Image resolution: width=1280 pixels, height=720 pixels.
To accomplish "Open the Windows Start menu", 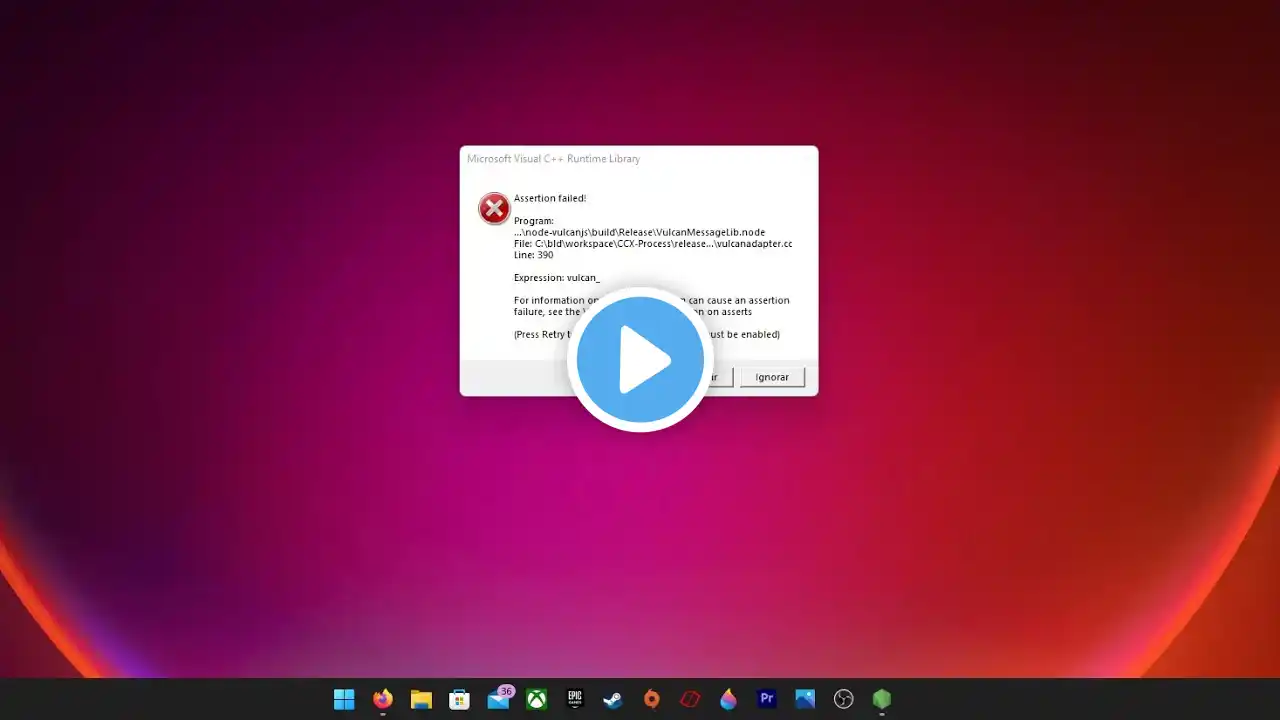I will [x=344, y=699].
